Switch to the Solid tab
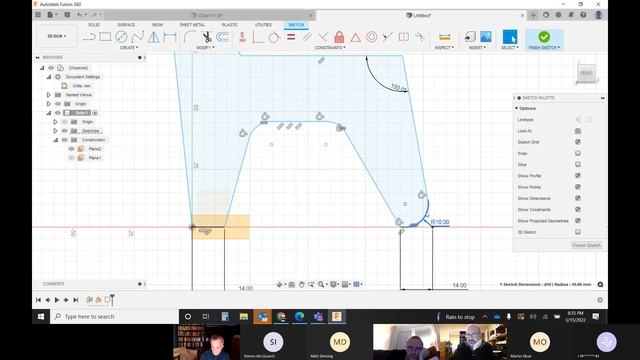This screenshot has width=640, height=360. (x=94, y=25)
